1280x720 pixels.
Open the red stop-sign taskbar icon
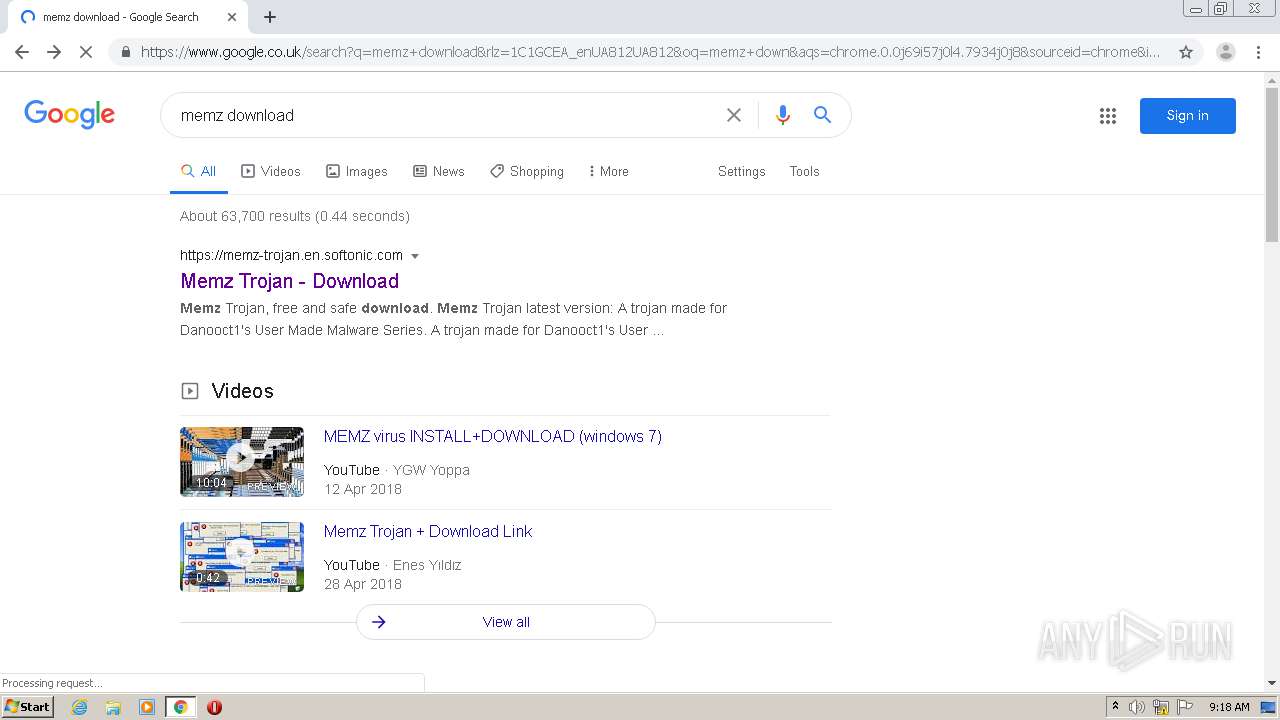coord(214,707)
